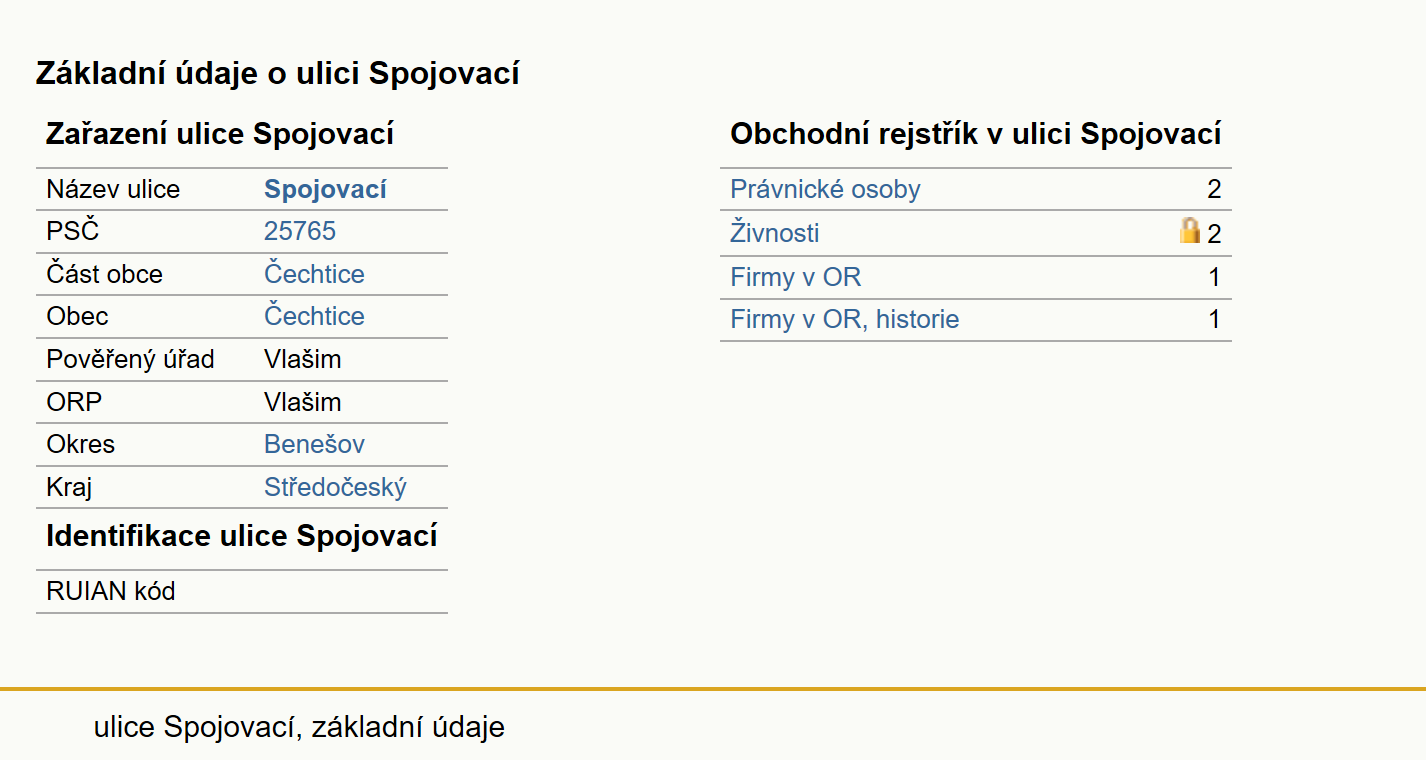Open the Benešov district link
1426x760 pixels.
314,444
